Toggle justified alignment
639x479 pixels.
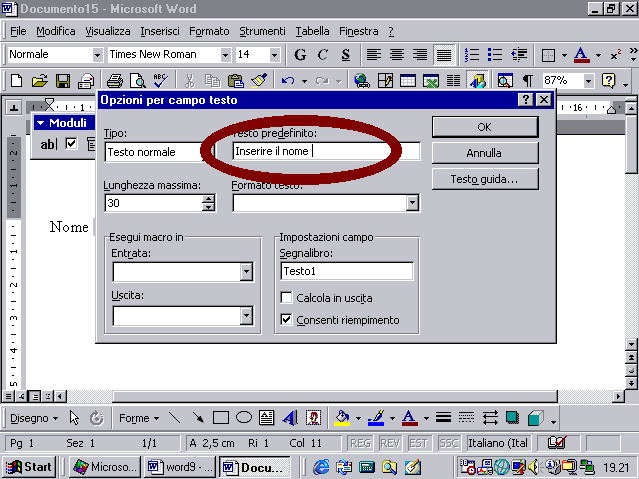(444, 55)
